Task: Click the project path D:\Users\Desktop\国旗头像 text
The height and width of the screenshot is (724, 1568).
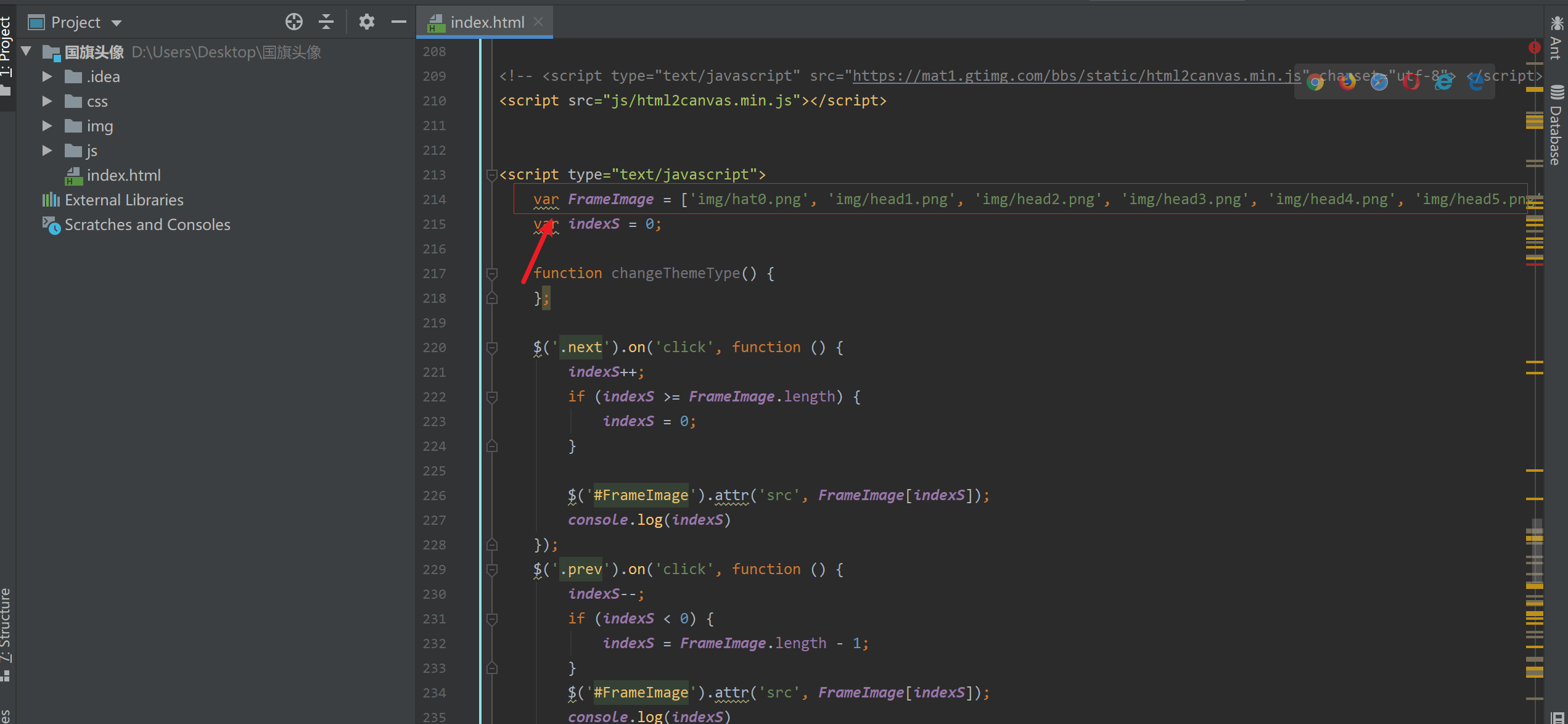Action: (x=226, y=52)
